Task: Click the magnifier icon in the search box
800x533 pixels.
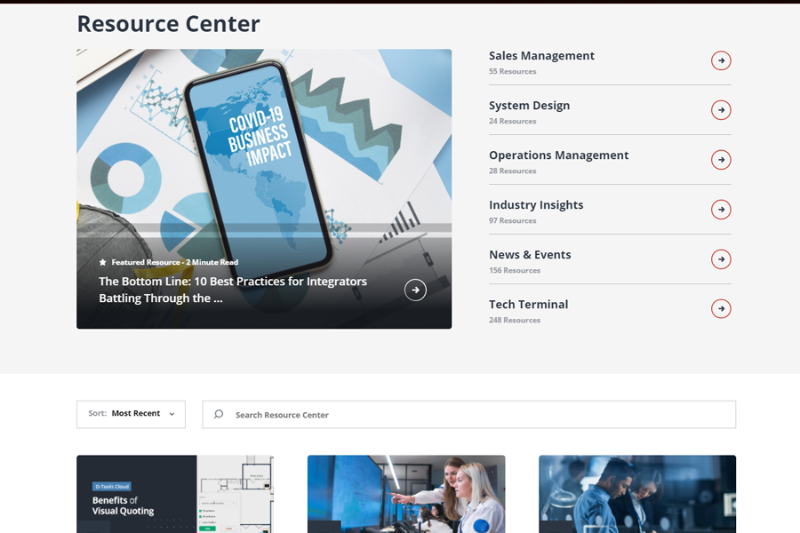Action: pyautogui.click(x=218, y=414)
